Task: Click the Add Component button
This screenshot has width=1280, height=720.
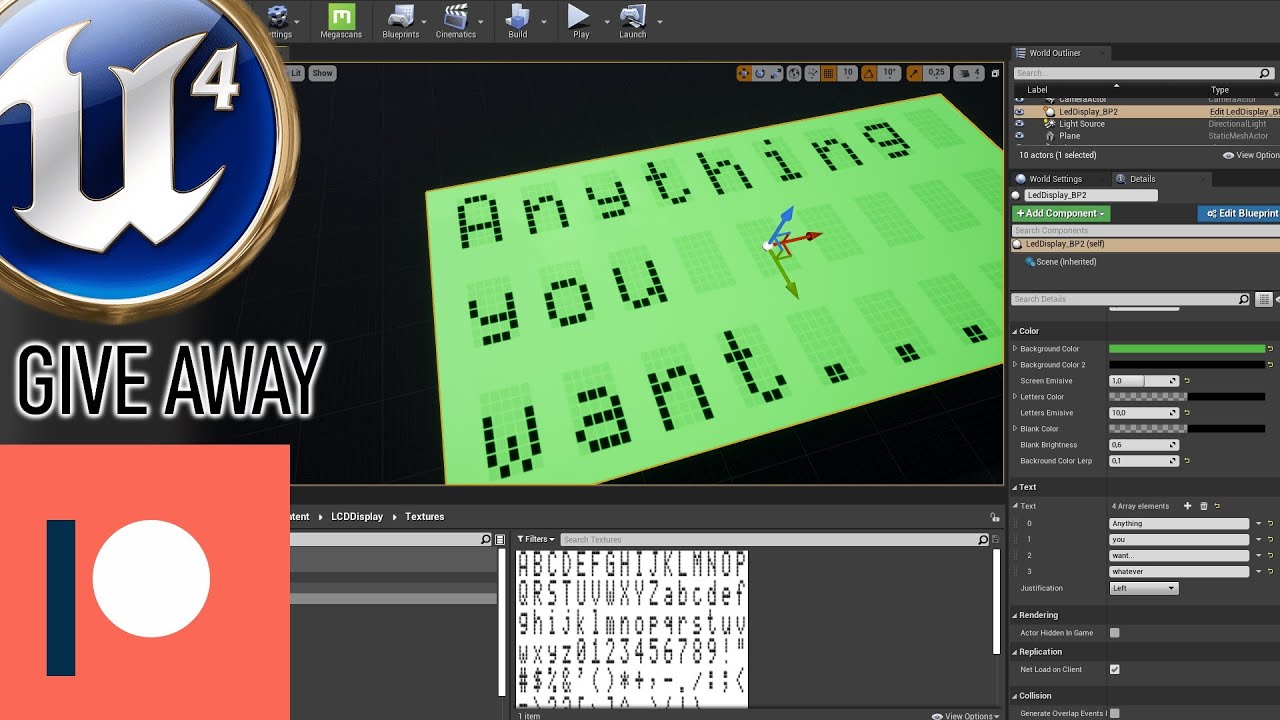Action: click(x=1061, y=213)
